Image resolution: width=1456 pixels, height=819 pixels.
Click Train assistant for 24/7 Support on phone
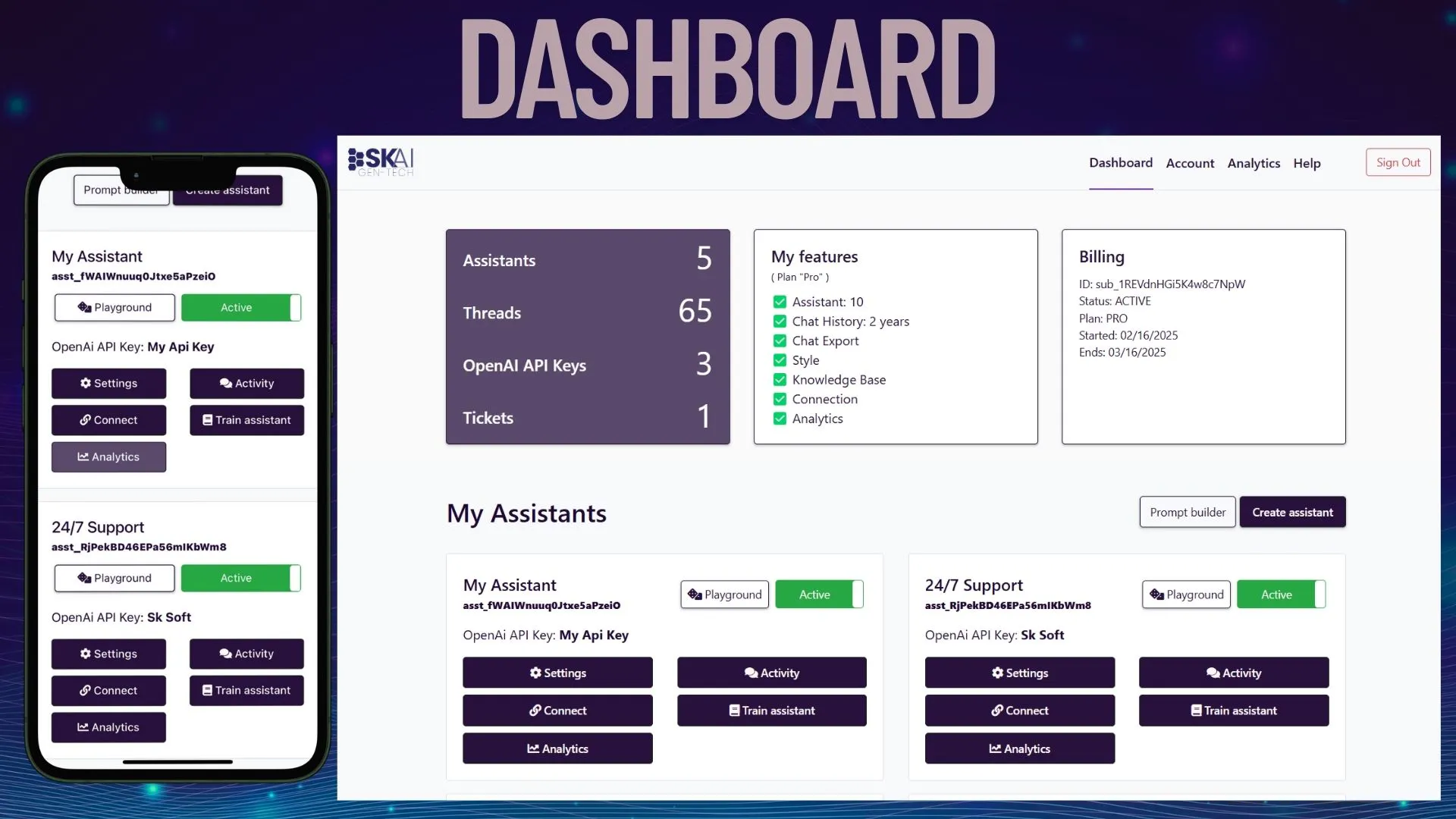[x=246, y=690]
